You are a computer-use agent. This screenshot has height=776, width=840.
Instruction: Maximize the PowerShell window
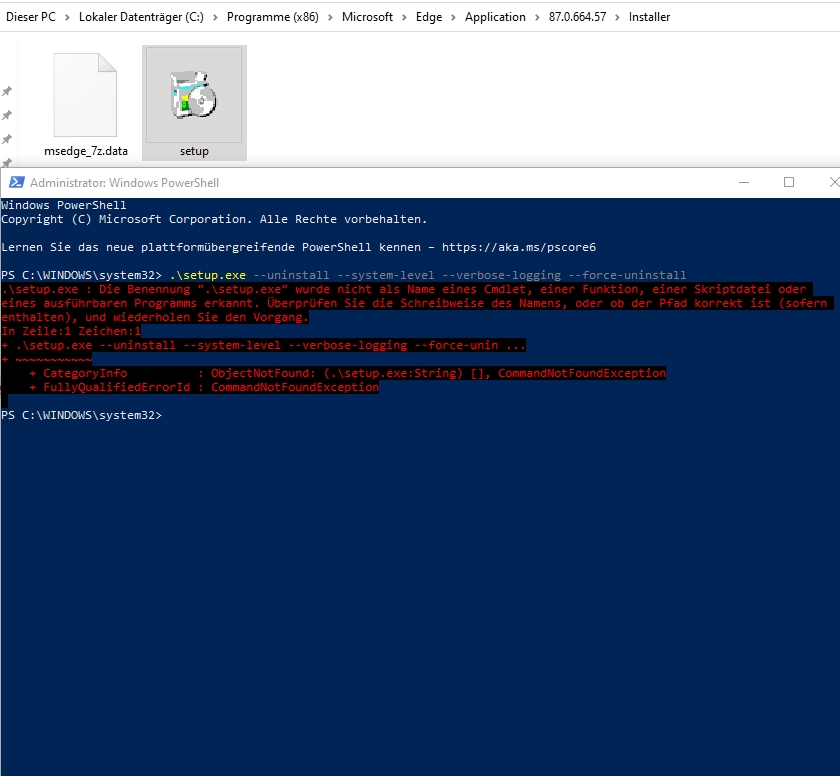coord(789,183)
